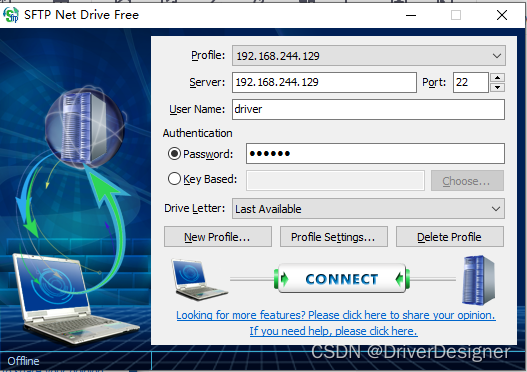
Task: Decrease the Port number with down arrow
Action: [497, 87]
